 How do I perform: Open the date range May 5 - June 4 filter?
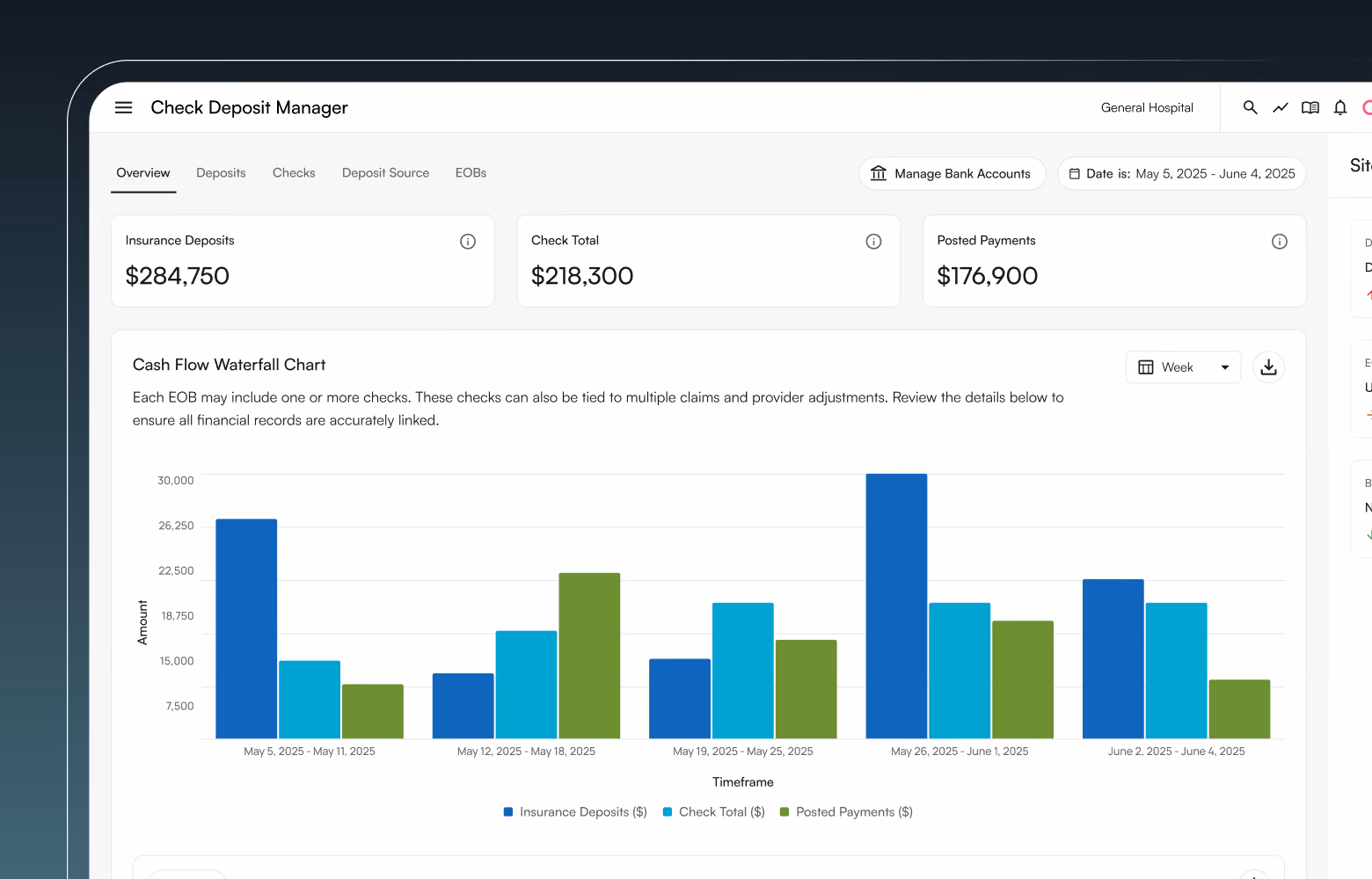point(1182,173)
